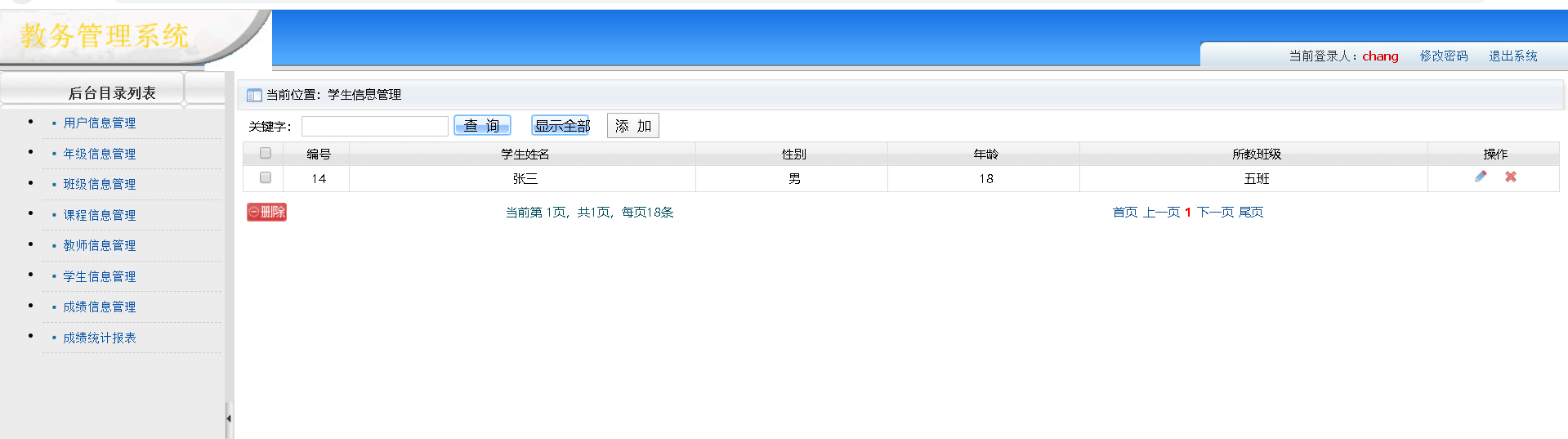Click the 教务管理系统 logo title
Screen dimensions: 1568x439
pos(105,35)
